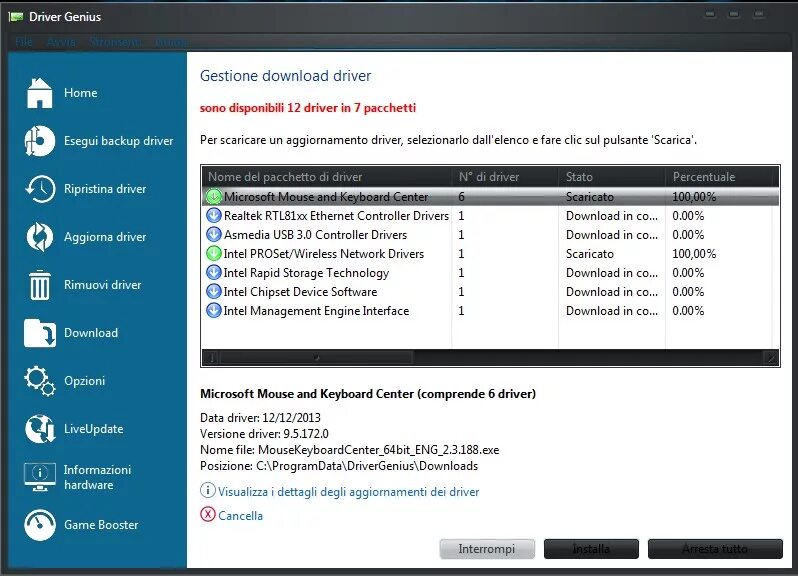The image size is (798, 576).
Task: Select Intel PROSet/Wireless Network Drivers row
Action: 491,253
